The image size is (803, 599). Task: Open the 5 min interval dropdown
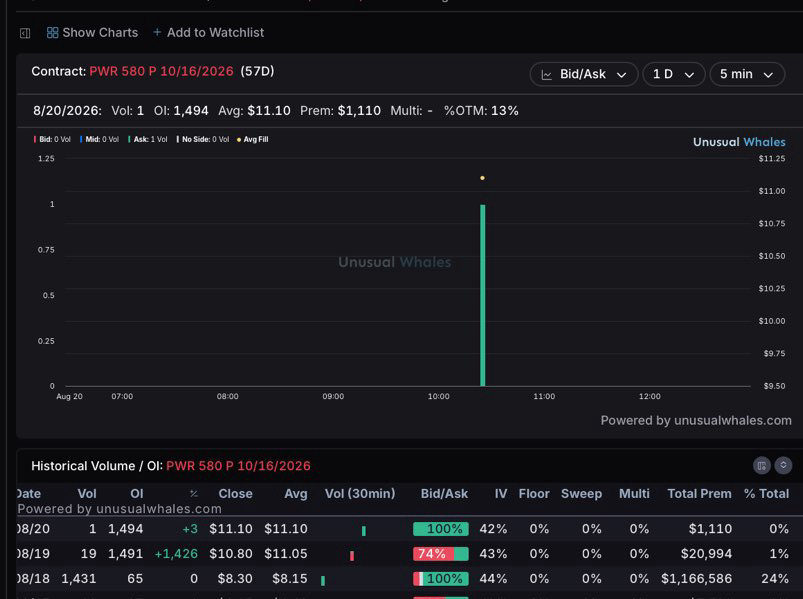pos(747,74)
